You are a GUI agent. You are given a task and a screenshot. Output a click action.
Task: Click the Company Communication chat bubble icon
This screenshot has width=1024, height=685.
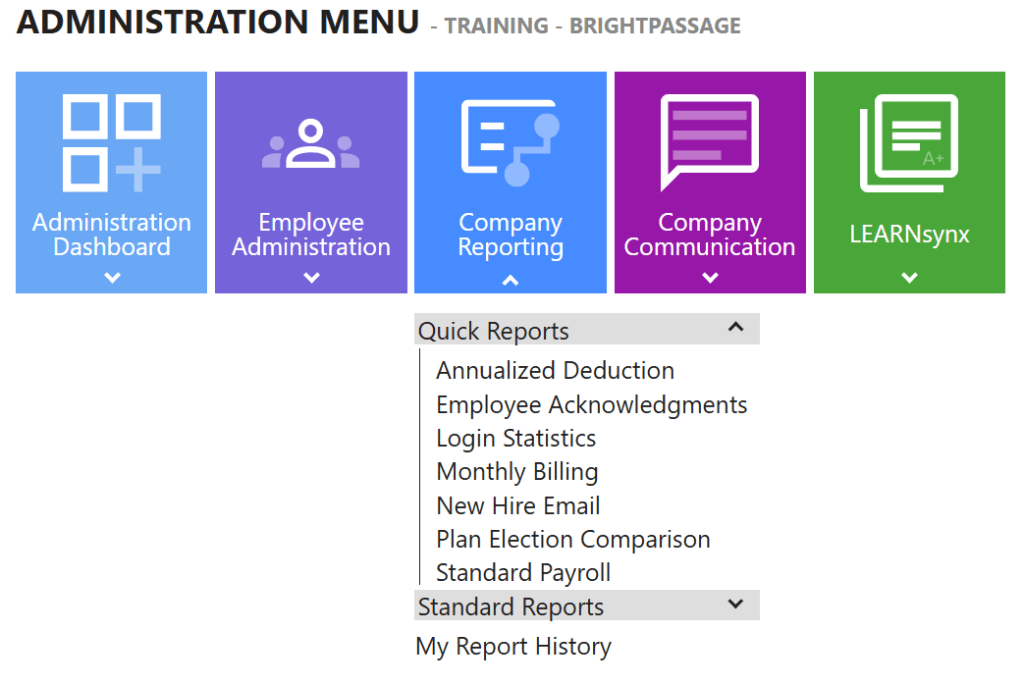click(x=709, y=138)
